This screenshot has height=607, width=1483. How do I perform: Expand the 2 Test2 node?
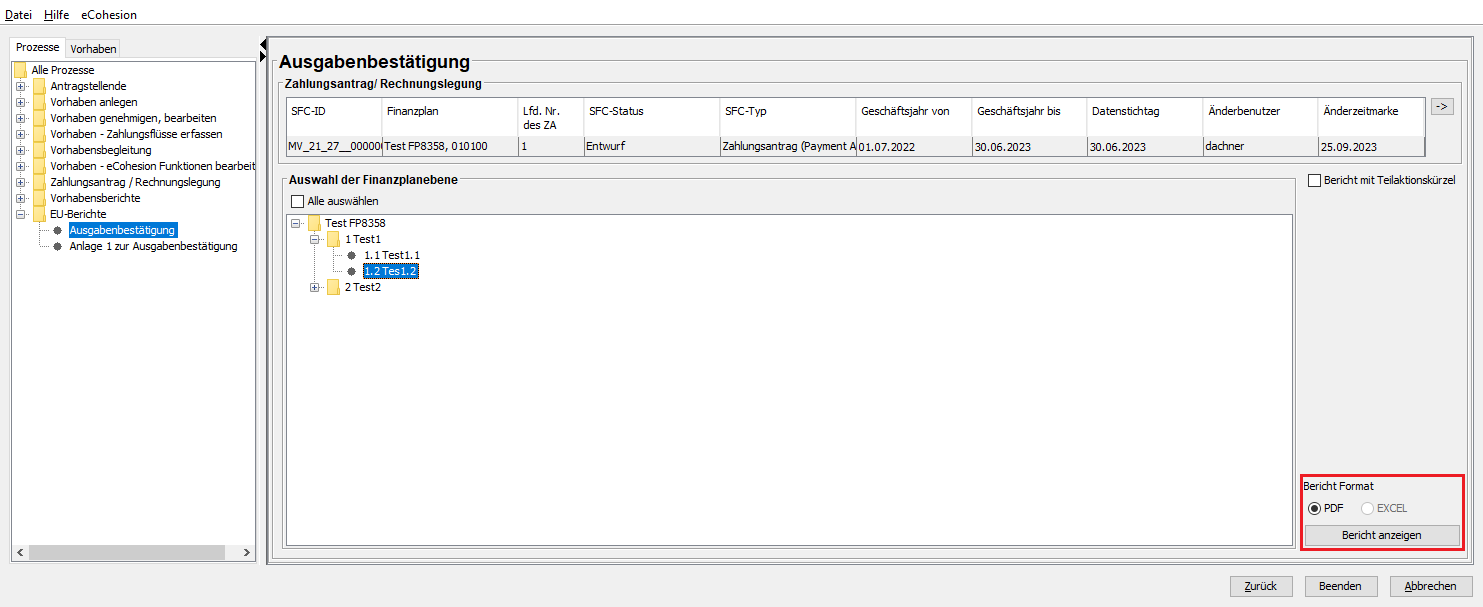[x=315, y=287]
